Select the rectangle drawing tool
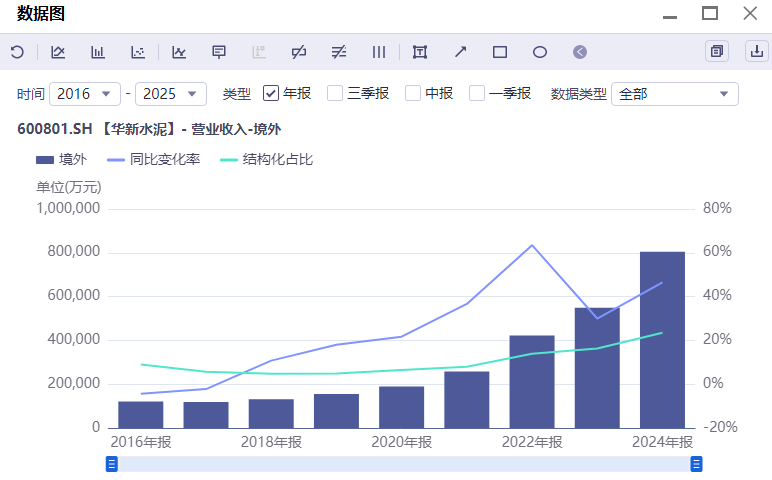This screenshot has height=480, width=772. pos(500,52)
